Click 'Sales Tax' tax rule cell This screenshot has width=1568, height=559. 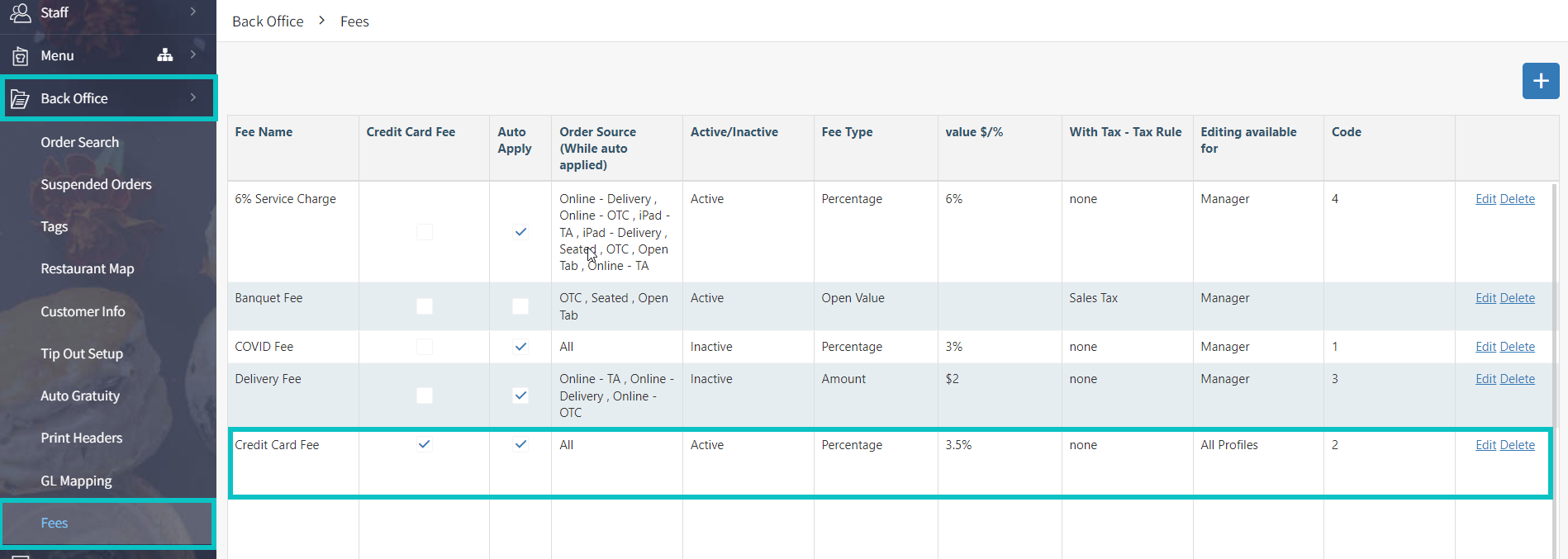[1093, 298]
